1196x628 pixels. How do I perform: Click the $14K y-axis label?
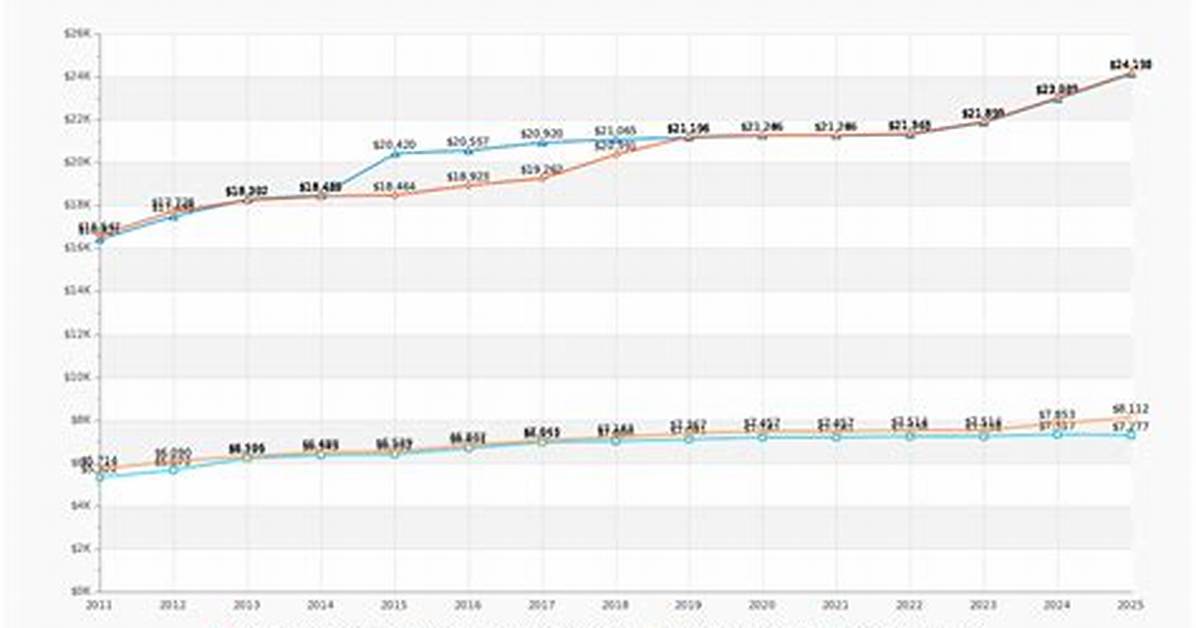[80, 291]
